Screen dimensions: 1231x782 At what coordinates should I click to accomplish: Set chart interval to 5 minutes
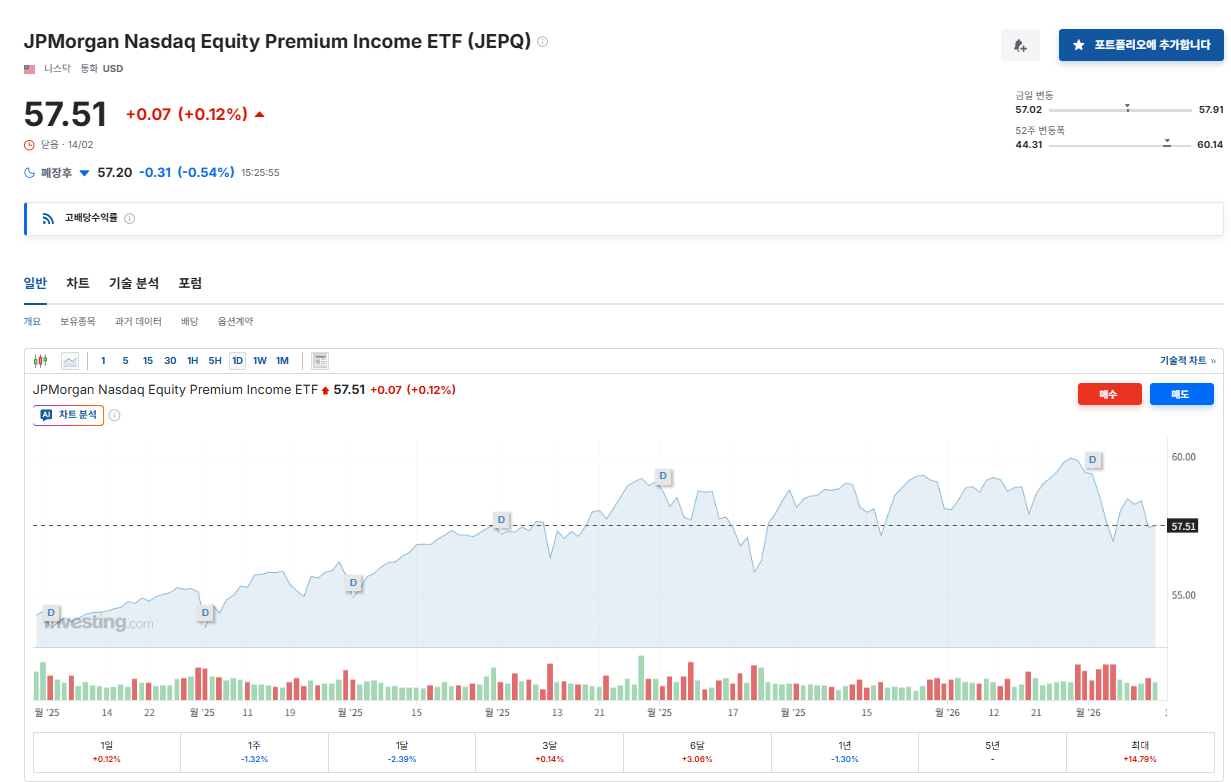[x=125, y=361]
